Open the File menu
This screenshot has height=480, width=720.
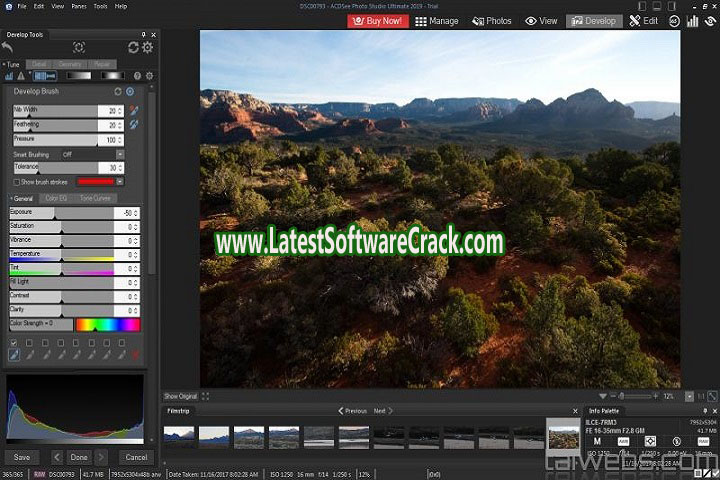22,6
